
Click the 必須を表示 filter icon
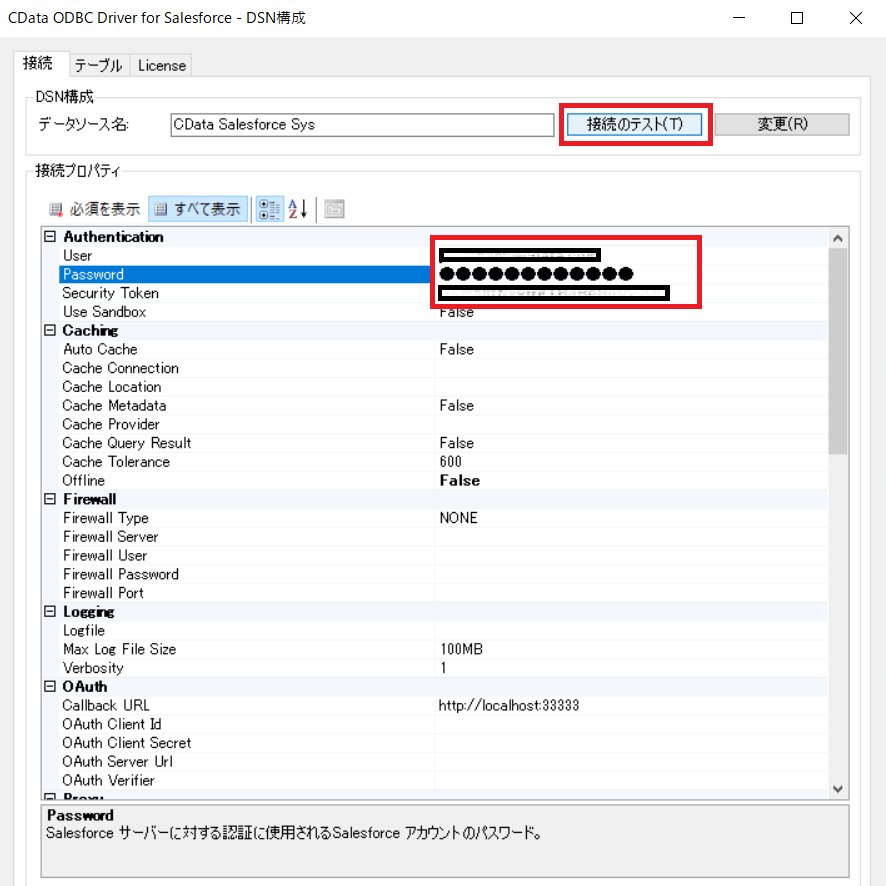pyautogui.click(x=53, y=208)
